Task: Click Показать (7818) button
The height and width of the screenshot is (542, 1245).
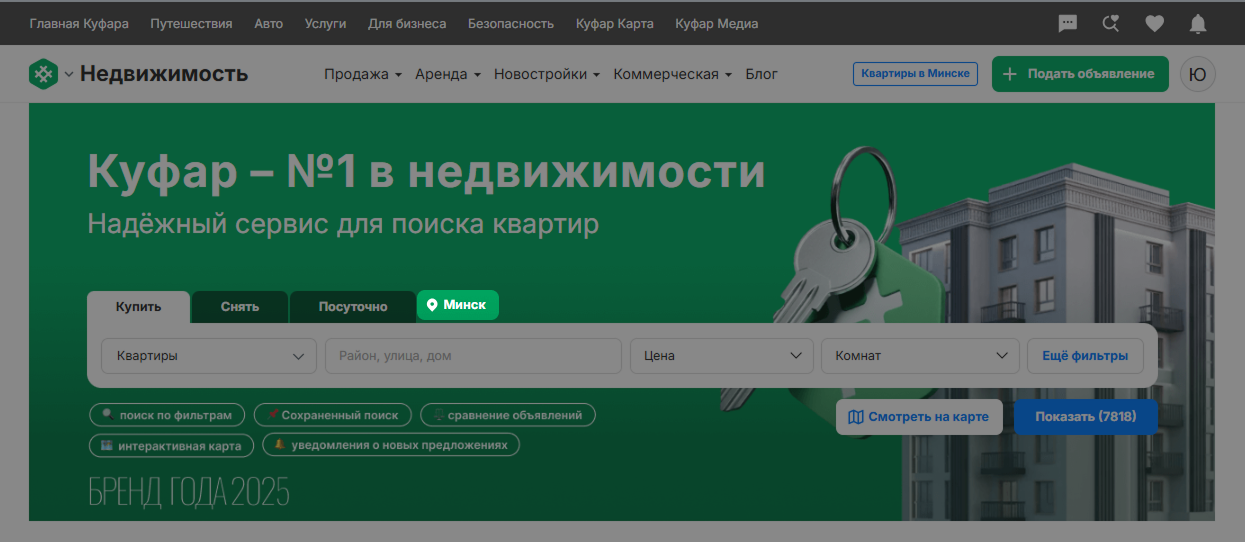Action: point(1086,417)
